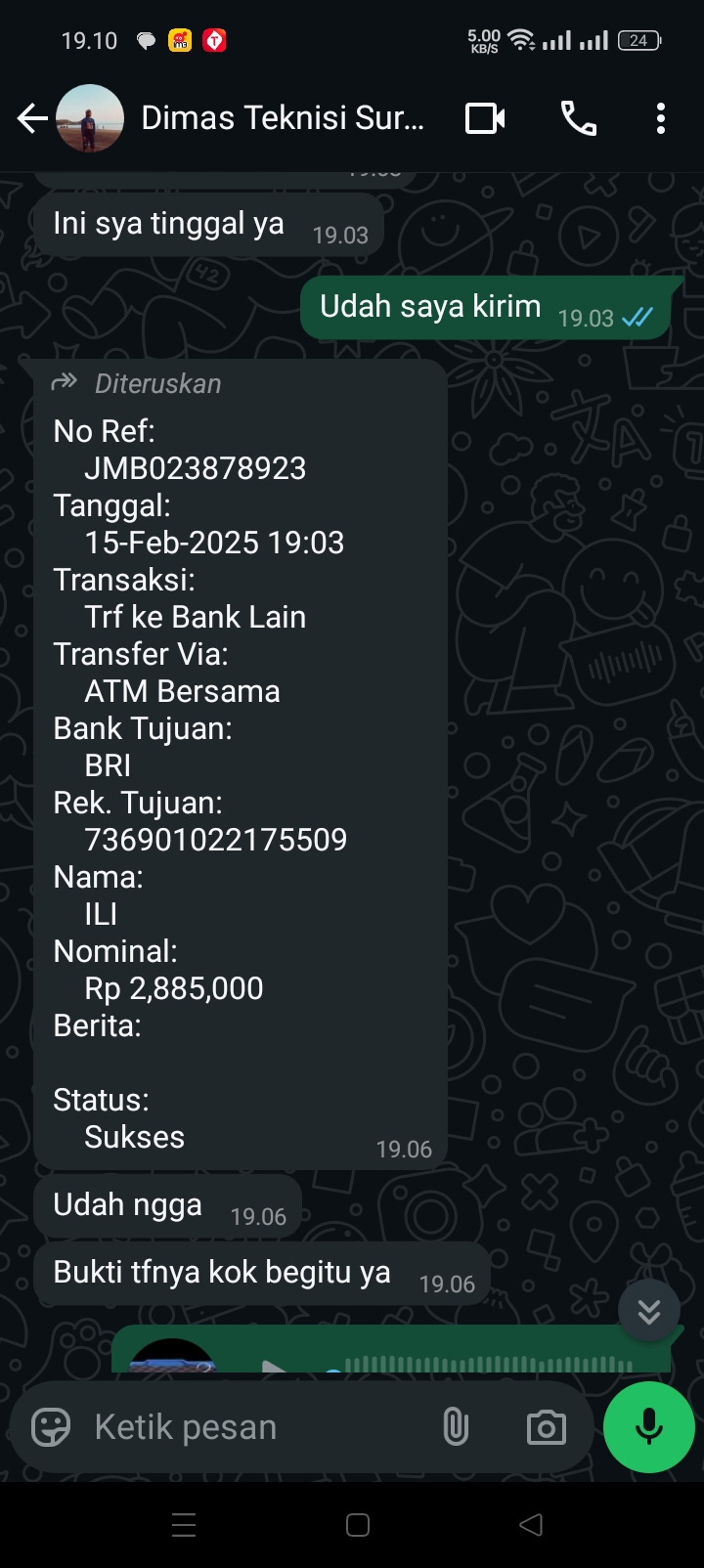Tap the forwarded transfer receipt message
The image size is (704, 1568).
pos(241,764)
